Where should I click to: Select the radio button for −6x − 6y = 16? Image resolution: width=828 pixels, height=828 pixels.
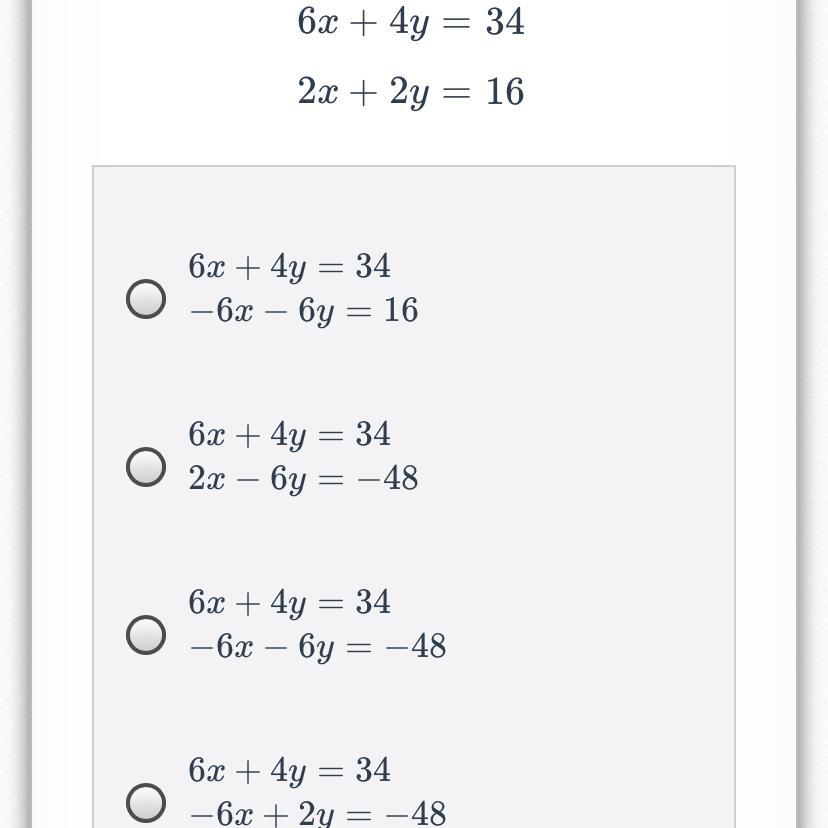tap(146, 298)
